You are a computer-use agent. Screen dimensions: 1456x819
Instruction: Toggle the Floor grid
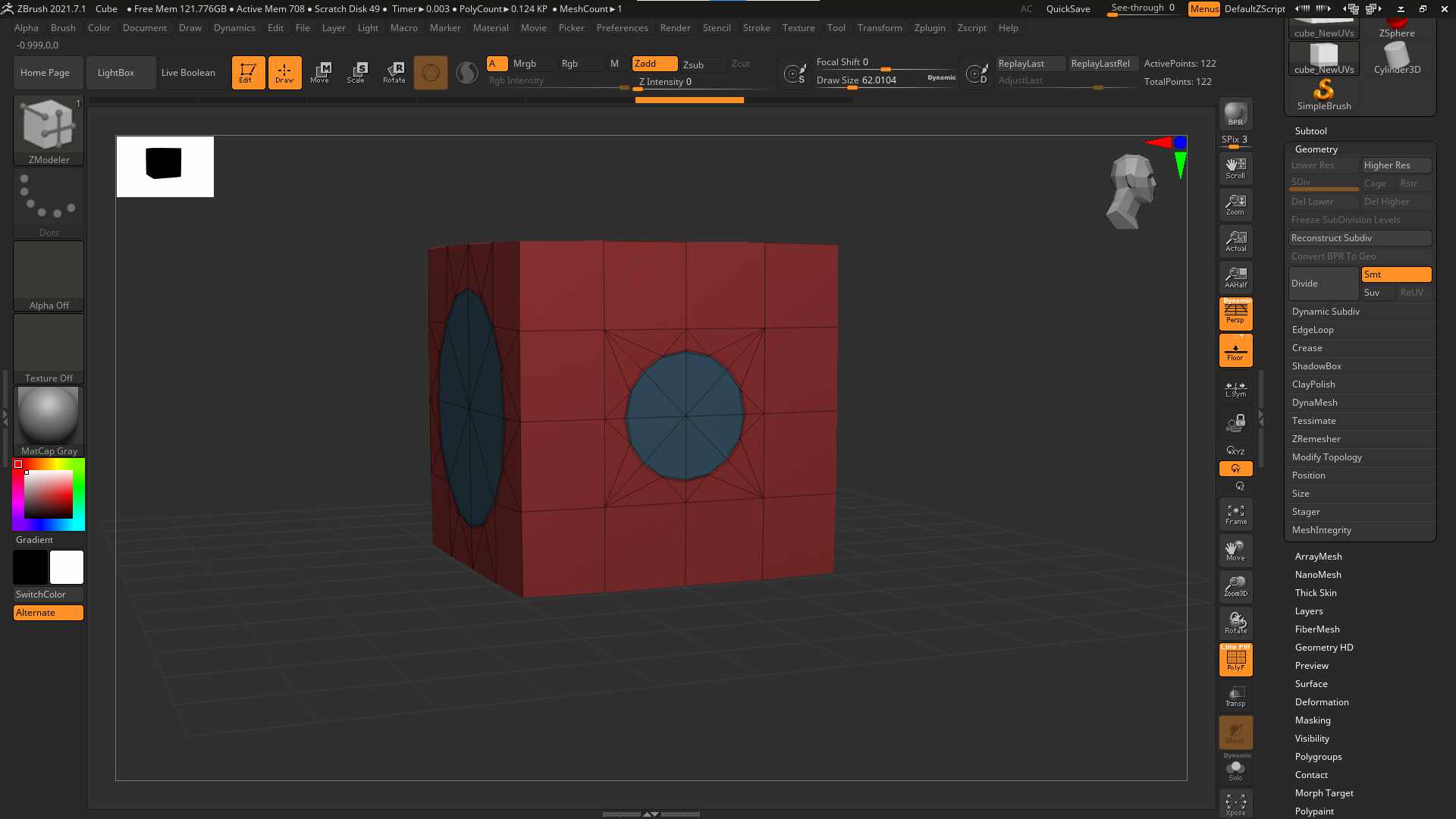[1235, 351]
